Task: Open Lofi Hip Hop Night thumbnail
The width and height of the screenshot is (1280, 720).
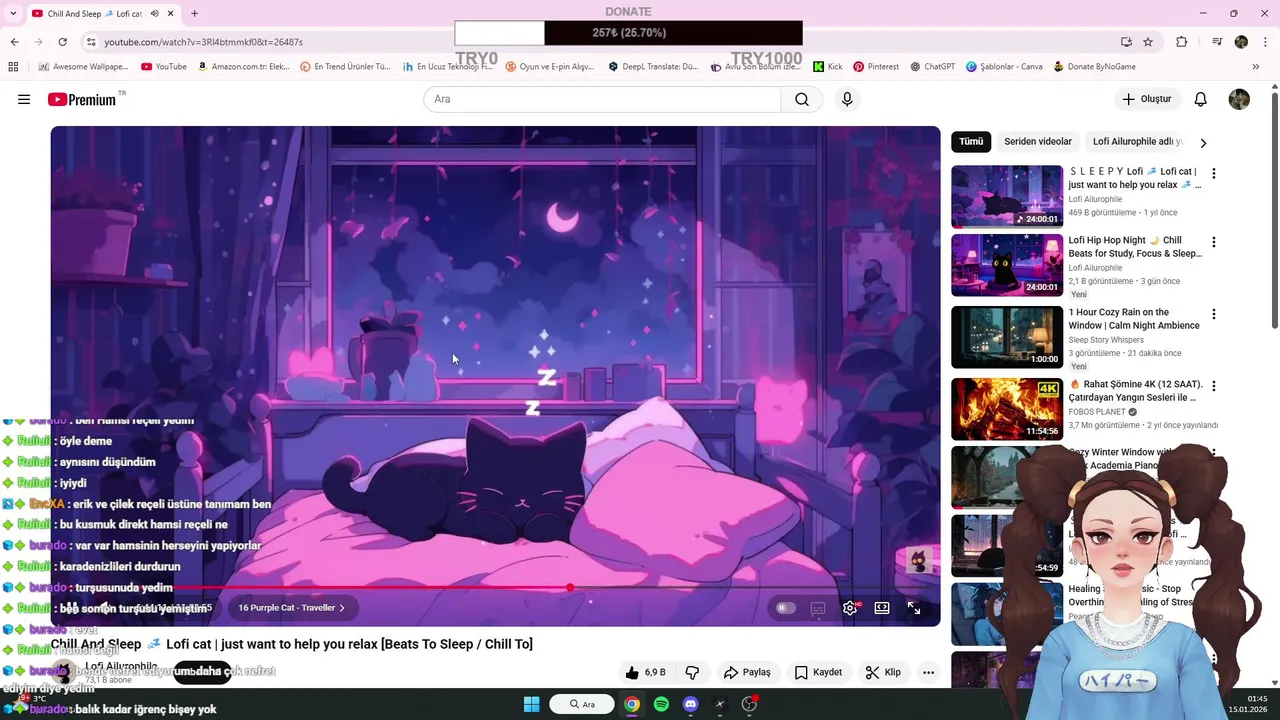Action: (x=1007, y=265)
